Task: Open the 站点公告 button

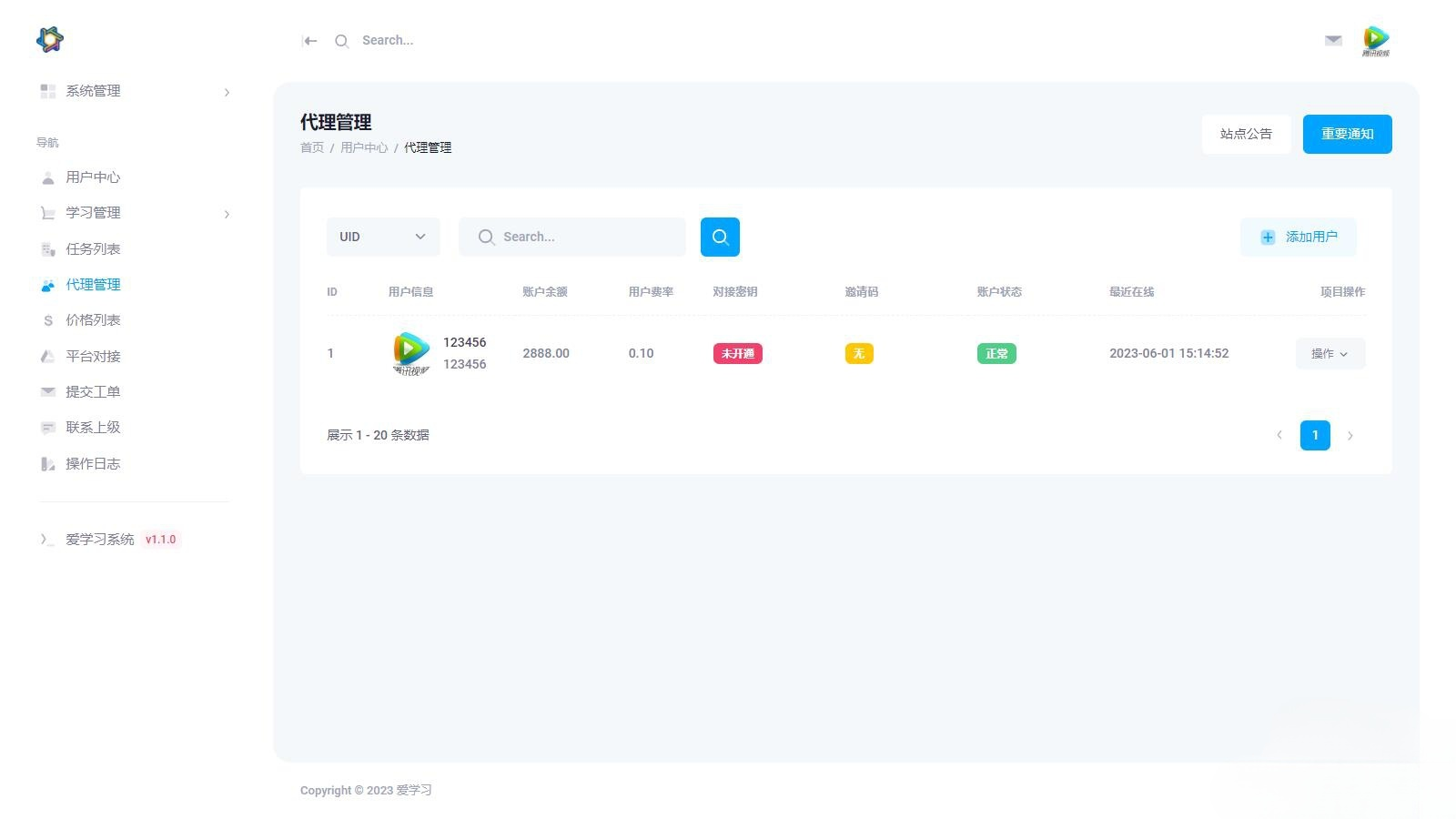Action: [1247, 134]
